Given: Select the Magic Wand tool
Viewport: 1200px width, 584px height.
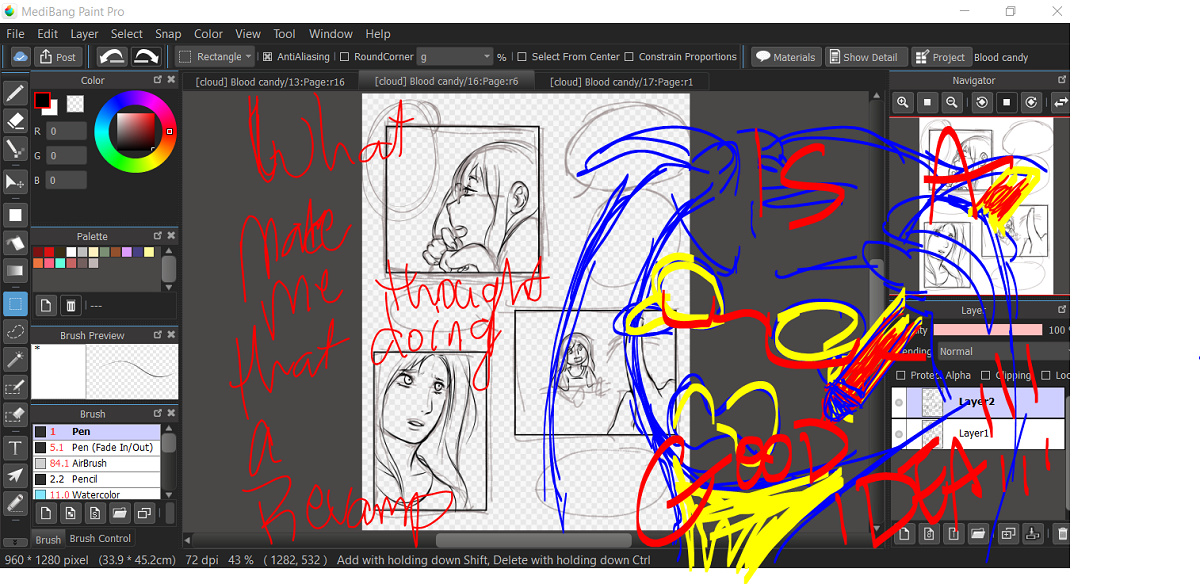Looking at the screenshot, I should click(x=15, y=359).
